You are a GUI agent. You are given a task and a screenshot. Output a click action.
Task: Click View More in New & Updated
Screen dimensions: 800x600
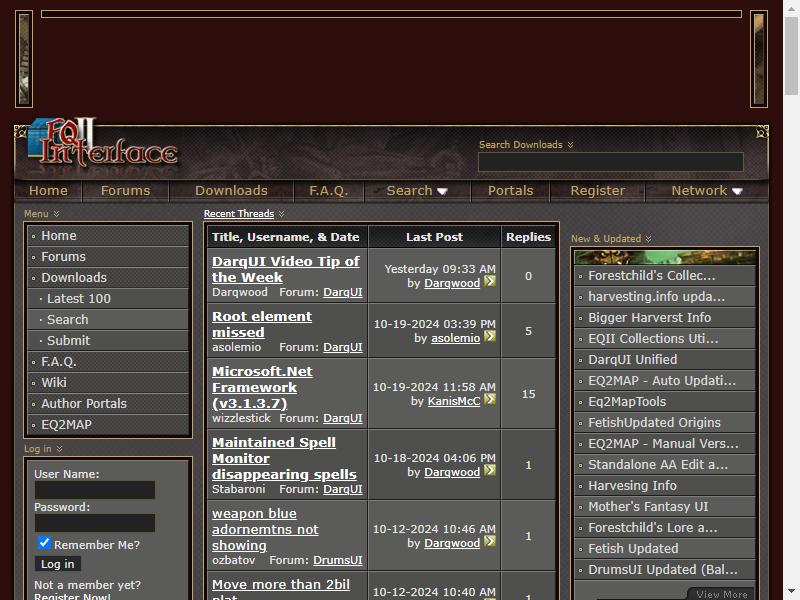[721, 594]
